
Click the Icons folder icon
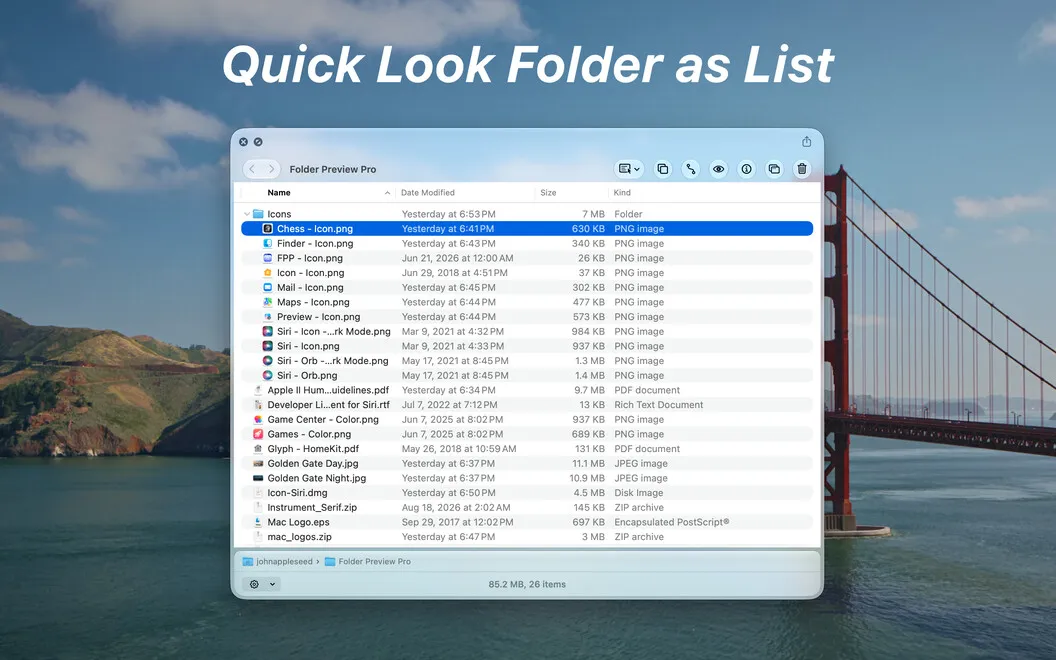point(258,214)
